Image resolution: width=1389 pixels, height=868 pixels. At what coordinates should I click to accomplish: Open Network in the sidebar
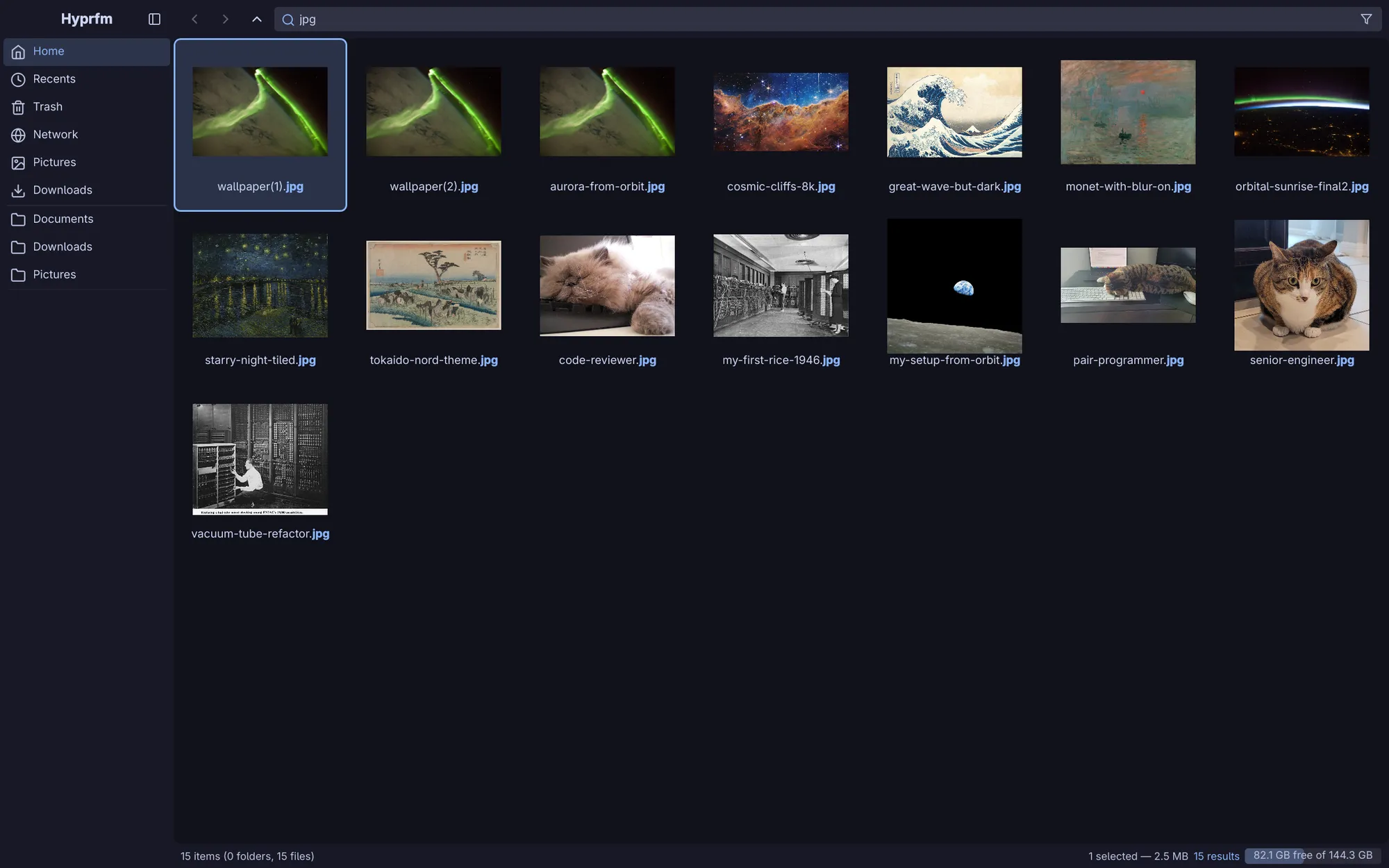click(87, 135)
